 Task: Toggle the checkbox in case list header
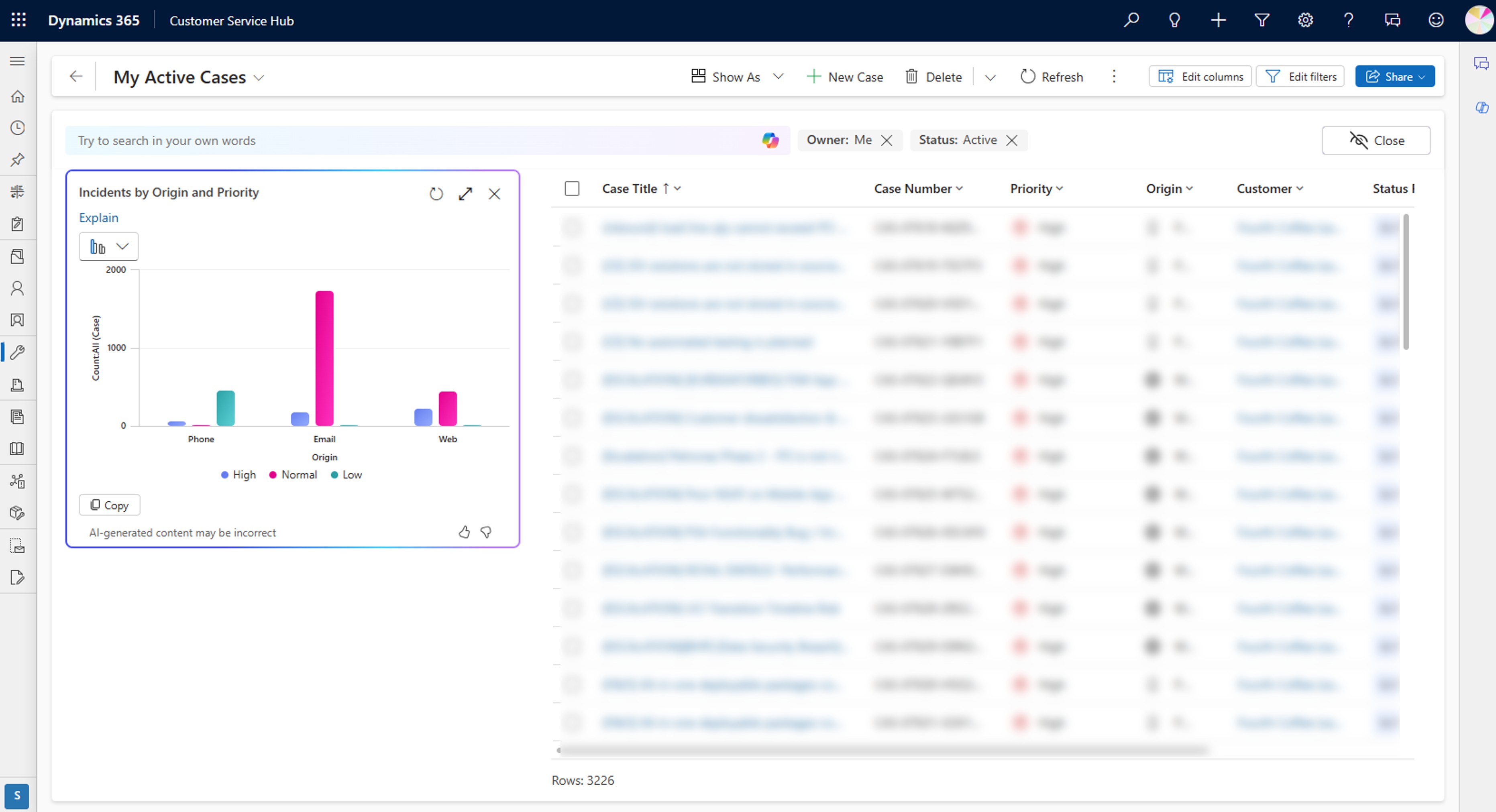point(571,188)
